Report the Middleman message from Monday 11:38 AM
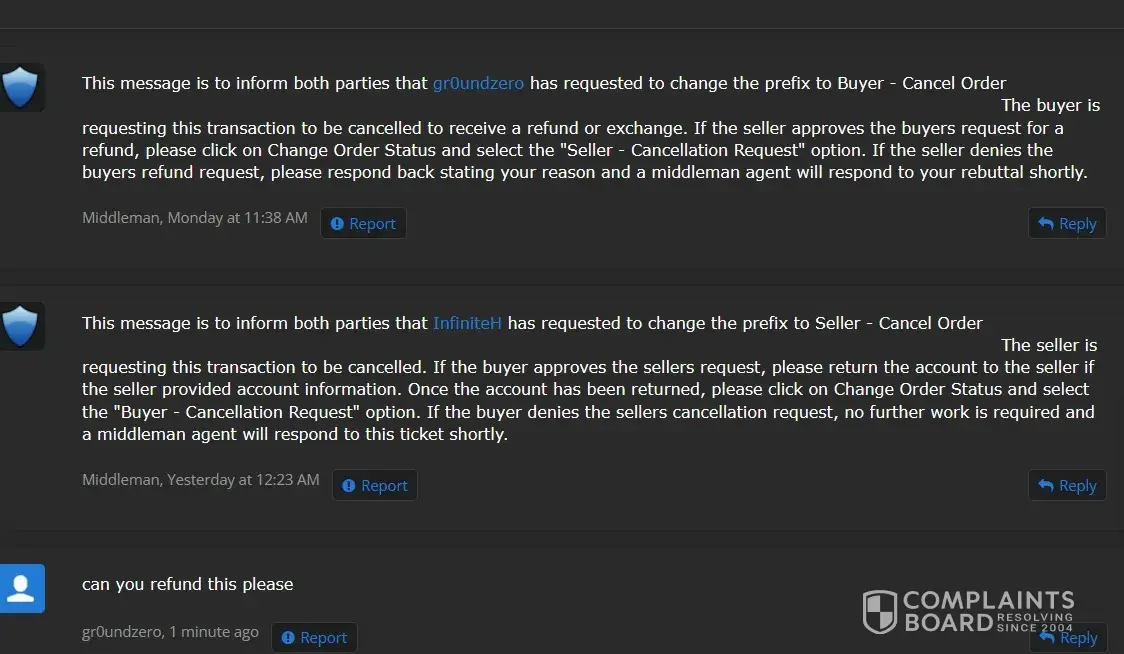The image size is (1124, 654). 363,224
